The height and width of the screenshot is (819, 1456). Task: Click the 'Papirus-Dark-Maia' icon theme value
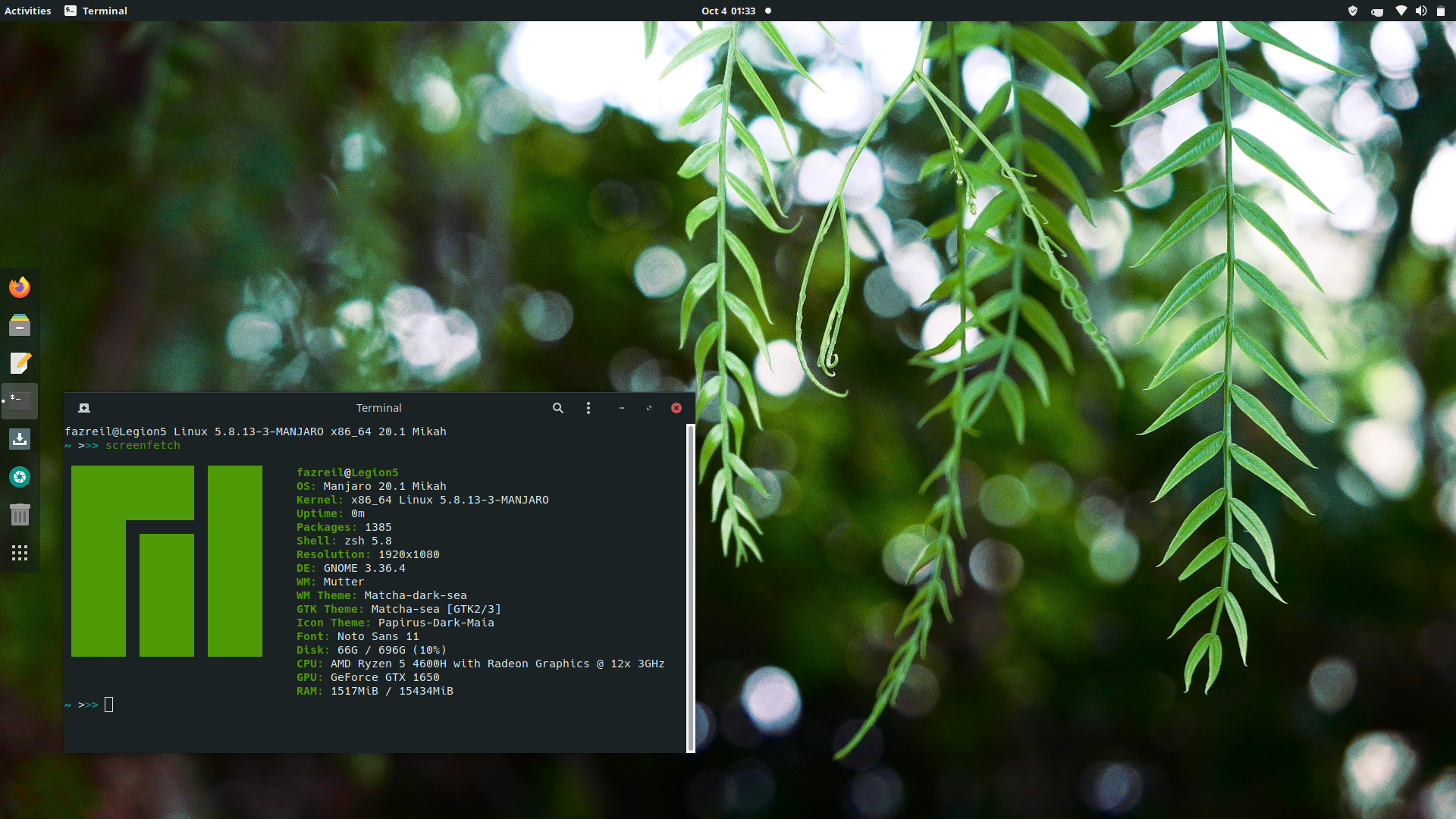click(436, 623)
